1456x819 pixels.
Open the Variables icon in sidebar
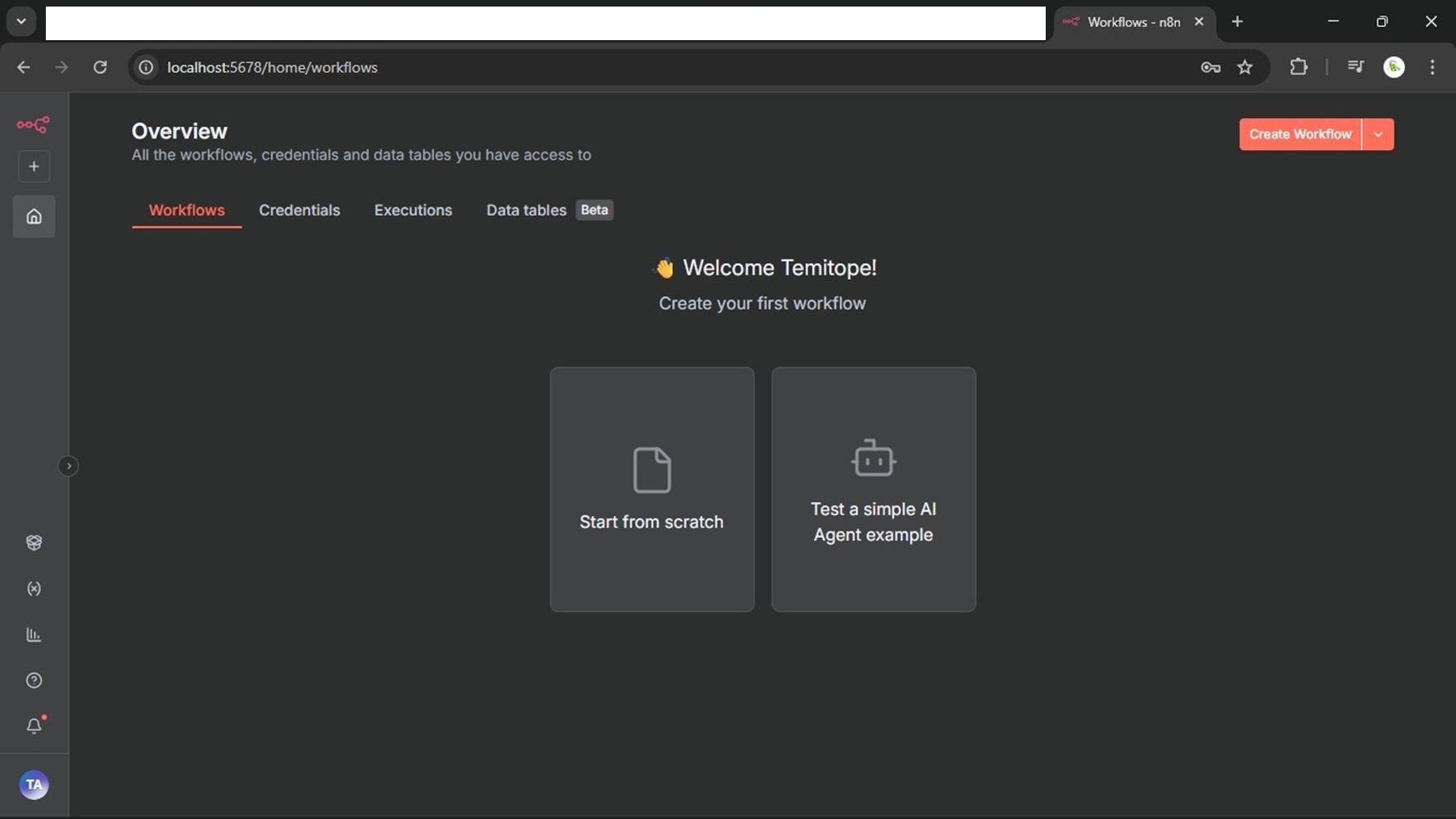point(34,589)
